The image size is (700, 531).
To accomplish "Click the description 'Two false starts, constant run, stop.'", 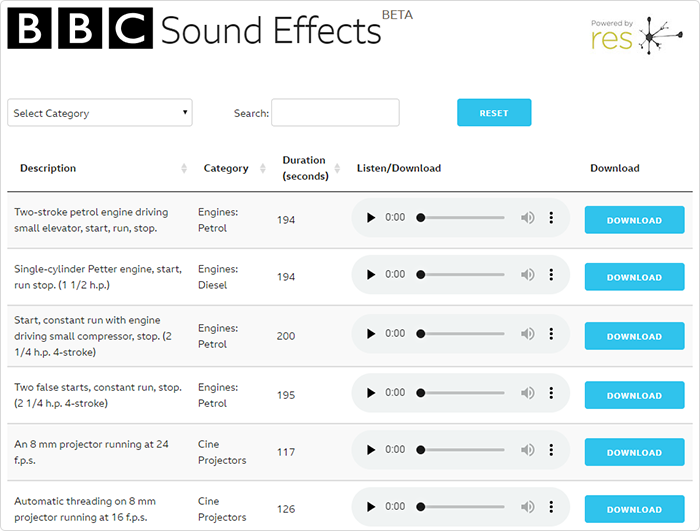I will point(98,387).
